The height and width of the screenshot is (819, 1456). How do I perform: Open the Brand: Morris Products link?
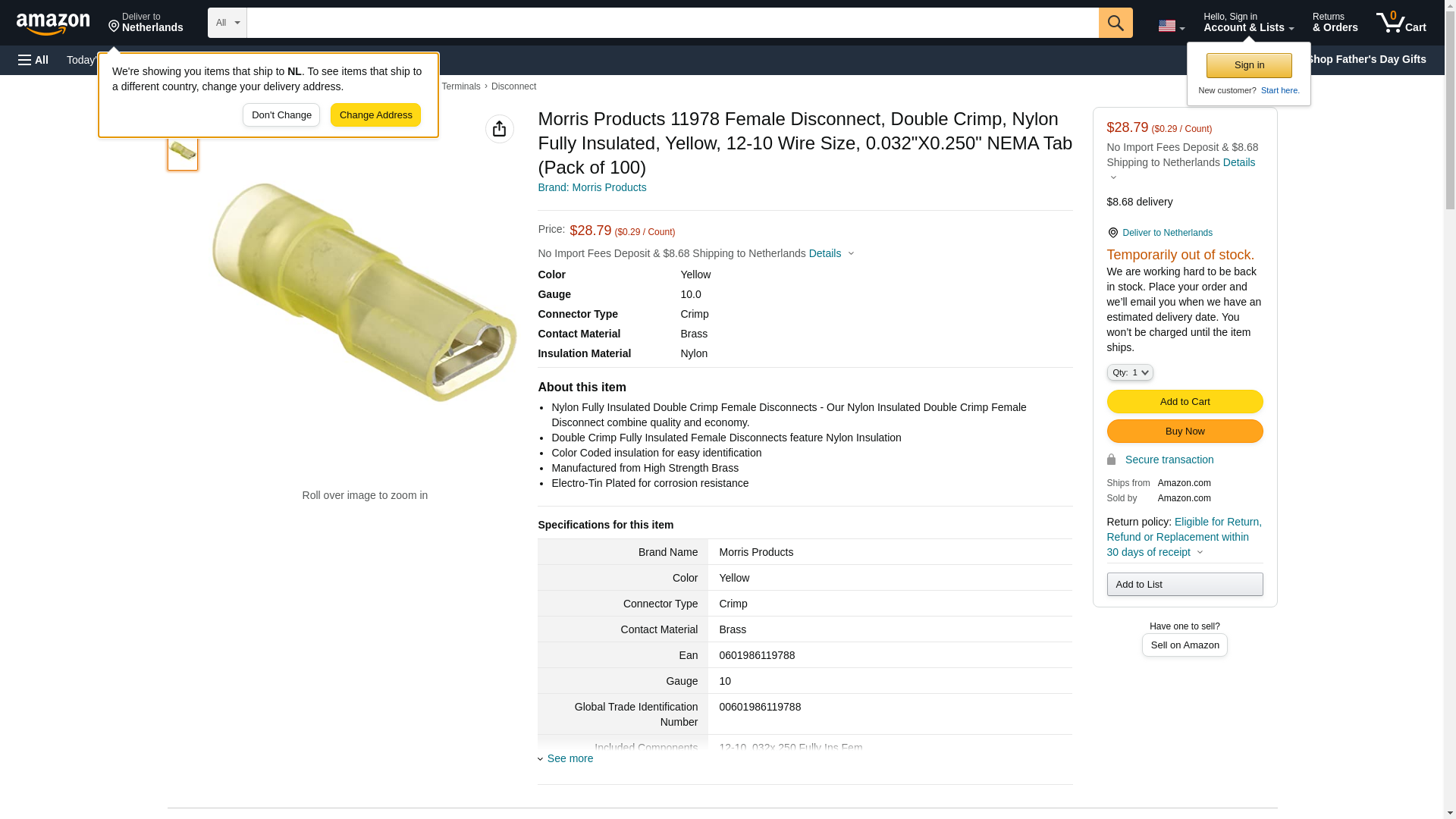(591, 187)
